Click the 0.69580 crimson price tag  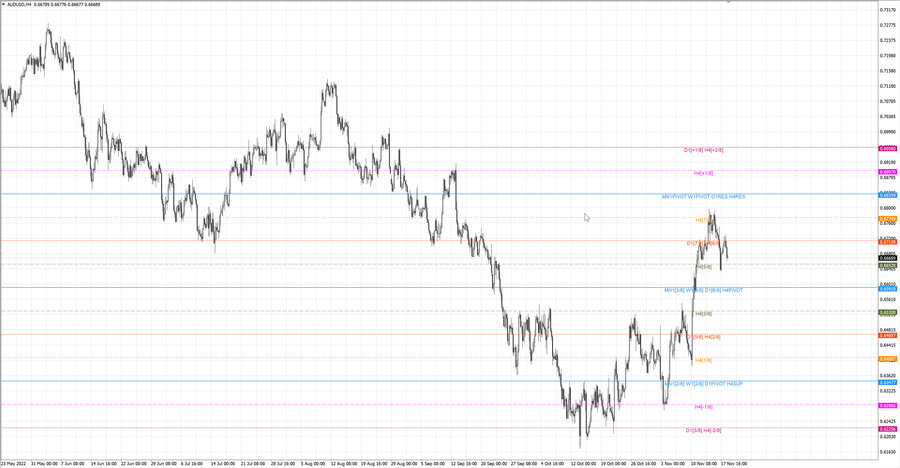[x=887, y=149]
